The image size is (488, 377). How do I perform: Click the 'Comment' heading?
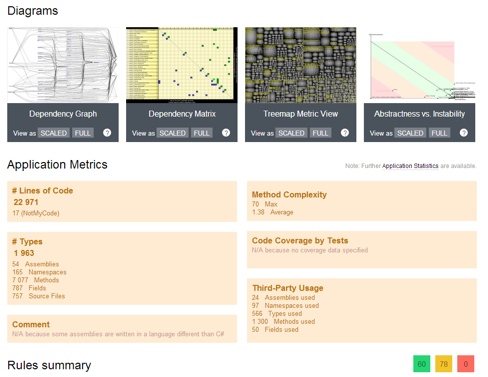point(31,324)
